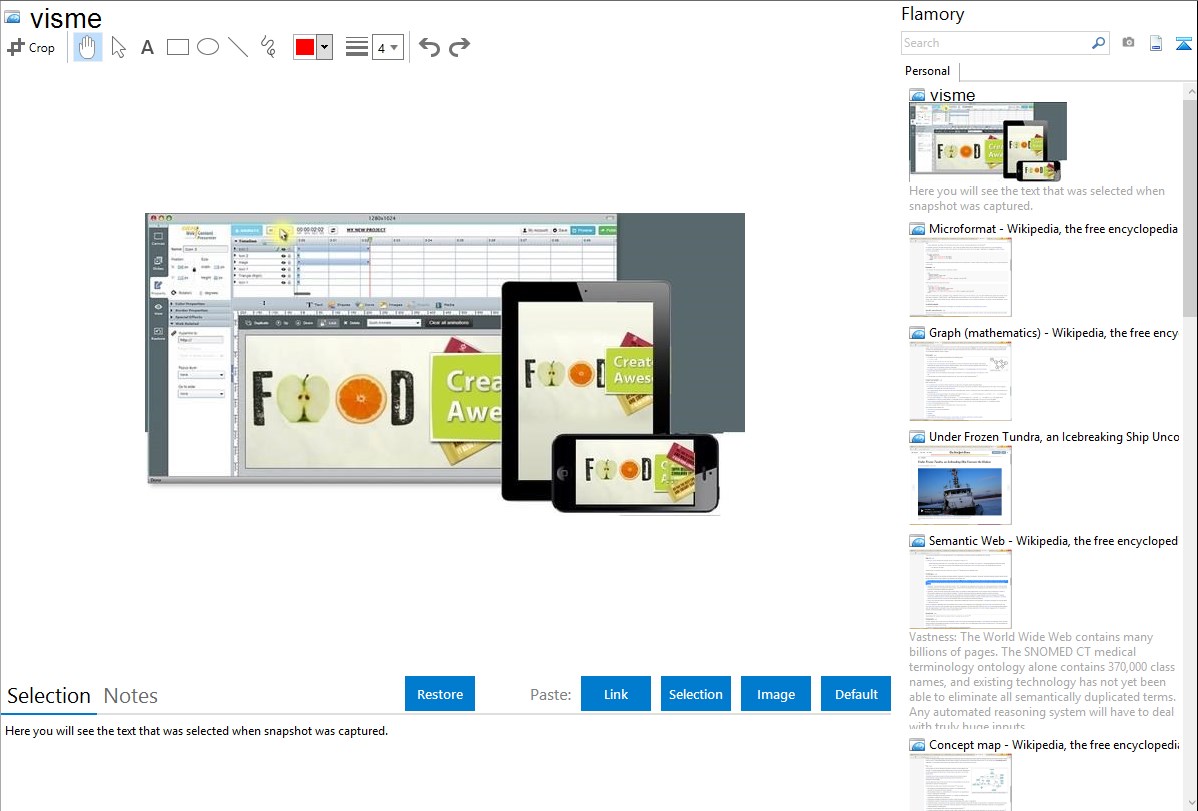Viewport: 1198px width, 811px height.
Task: Pick the rectangle shape tool
Action: click(177, 47)
